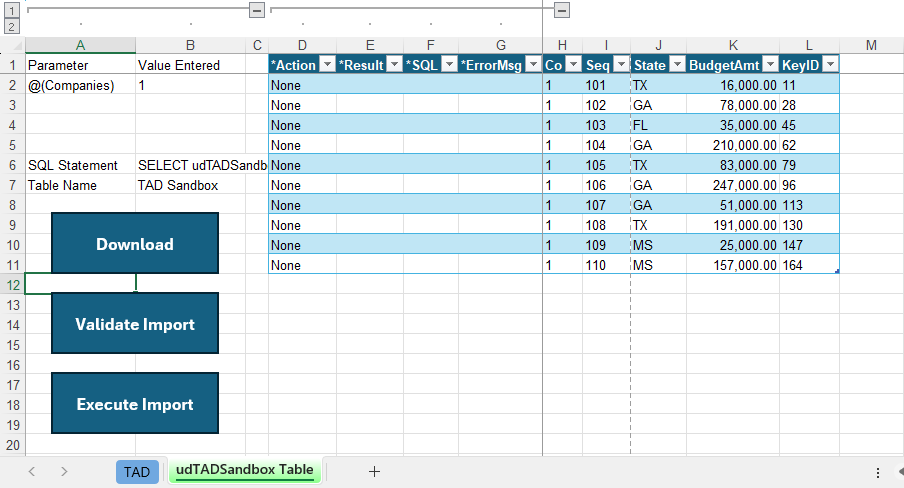The image size is (904, 488).
Task: Click the Select All corner triangle
Action: click(17, 46)
